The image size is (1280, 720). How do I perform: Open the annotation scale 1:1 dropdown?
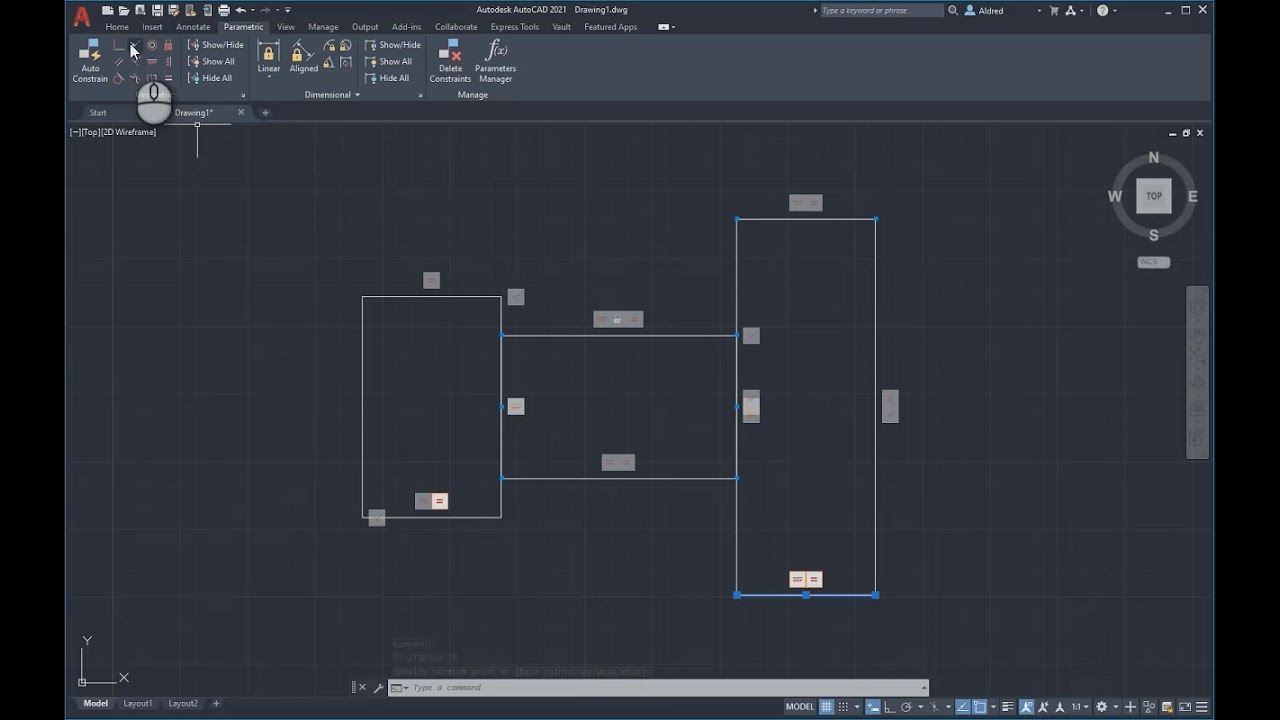(1081, 707)
